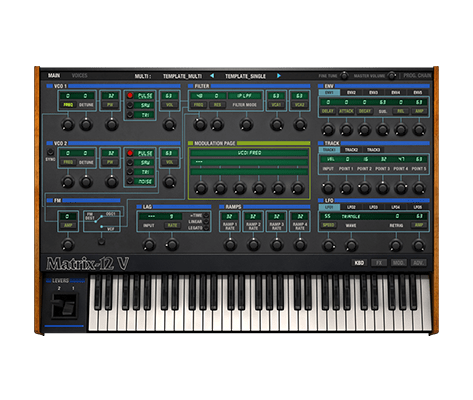
Task: Click the TEMPLATE_MULTI preset name
Action: pyautogui.click(x=182, y=76)
